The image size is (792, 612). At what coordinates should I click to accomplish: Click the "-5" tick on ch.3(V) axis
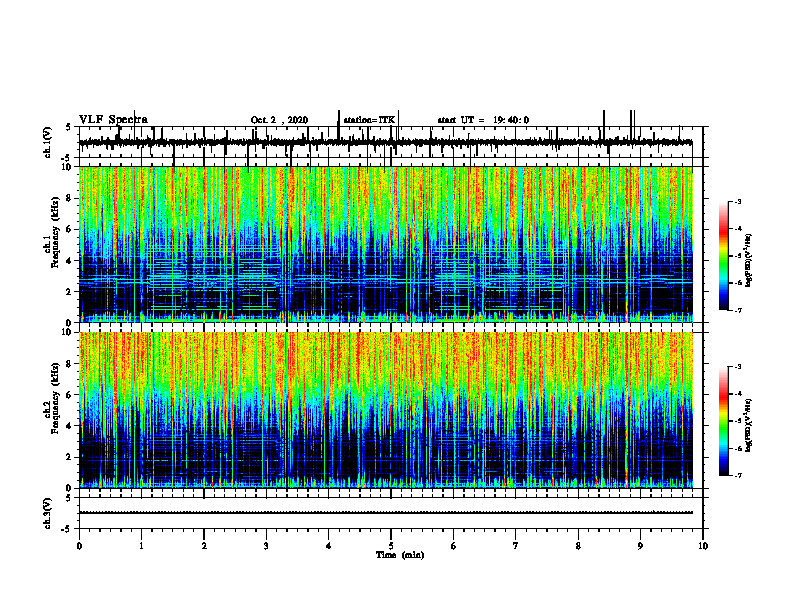click(67, 529)
